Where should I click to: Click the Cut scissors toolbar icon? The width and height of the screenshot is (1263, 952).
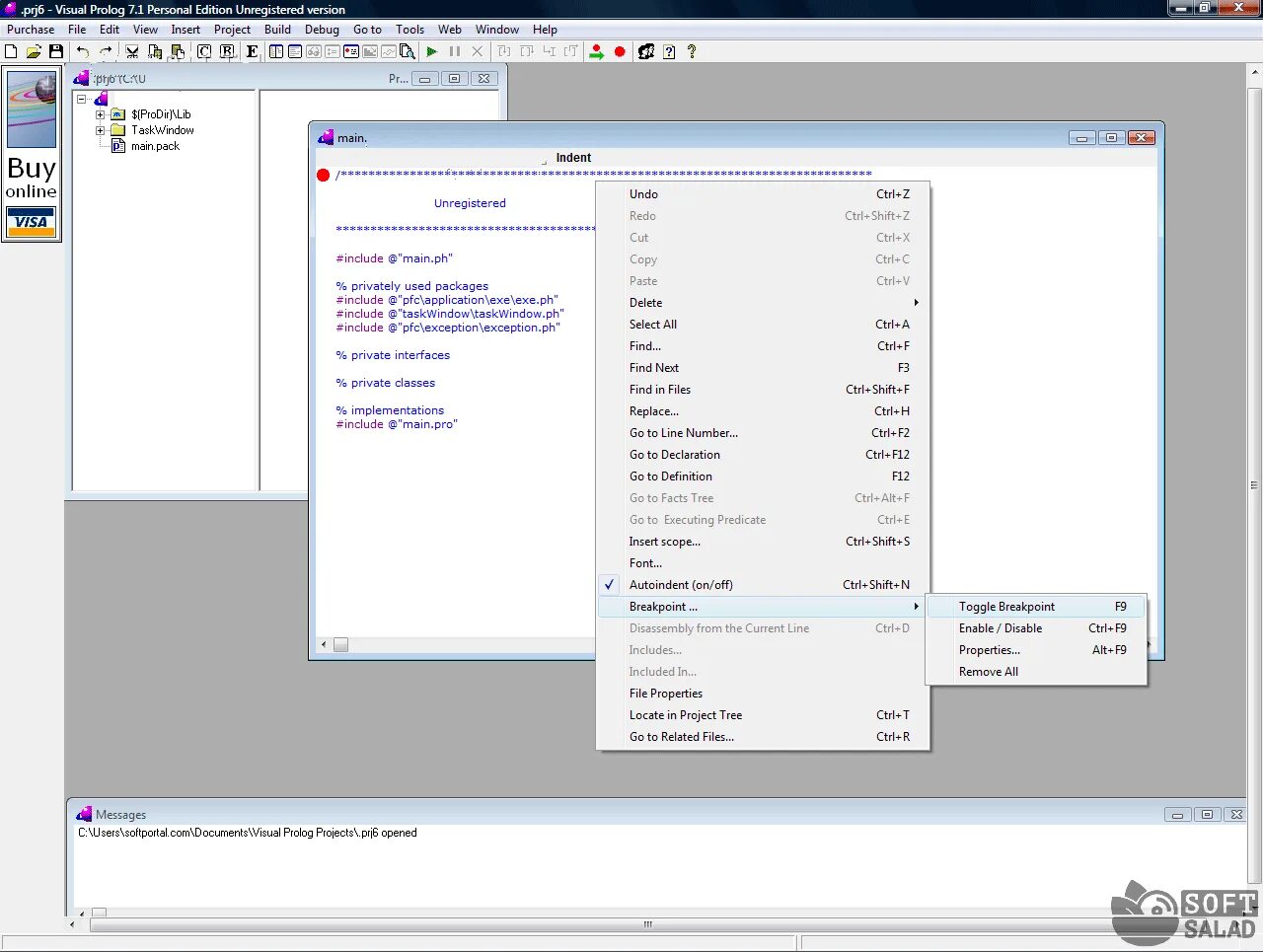point(132,51)
